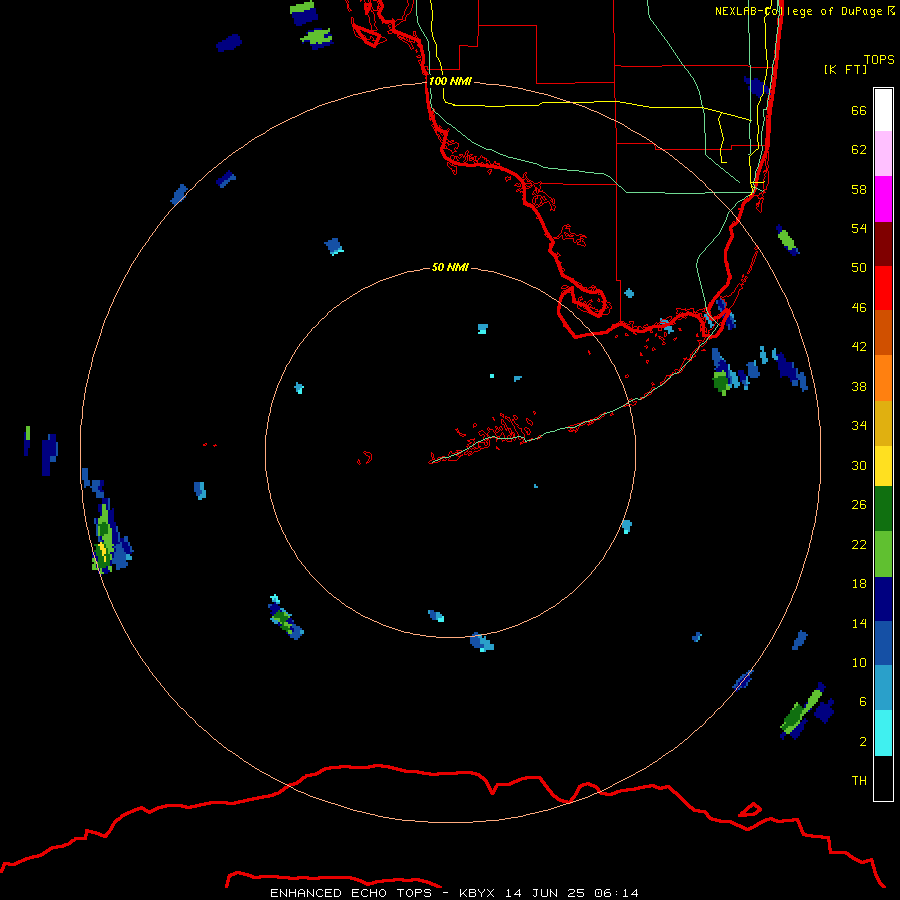This screenshot has width=900, height=900.
Task: Click the K FT units label
Action: [x=845, y=69]
